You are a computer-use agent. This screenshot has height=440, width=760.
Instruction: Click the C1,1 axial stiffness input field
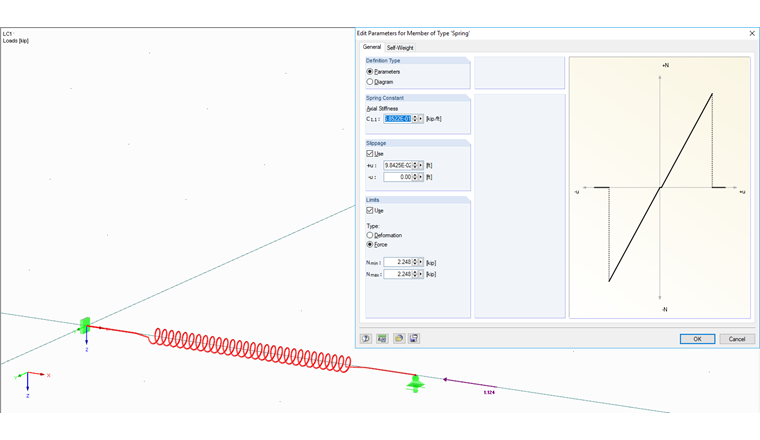[x=398, y=119]
